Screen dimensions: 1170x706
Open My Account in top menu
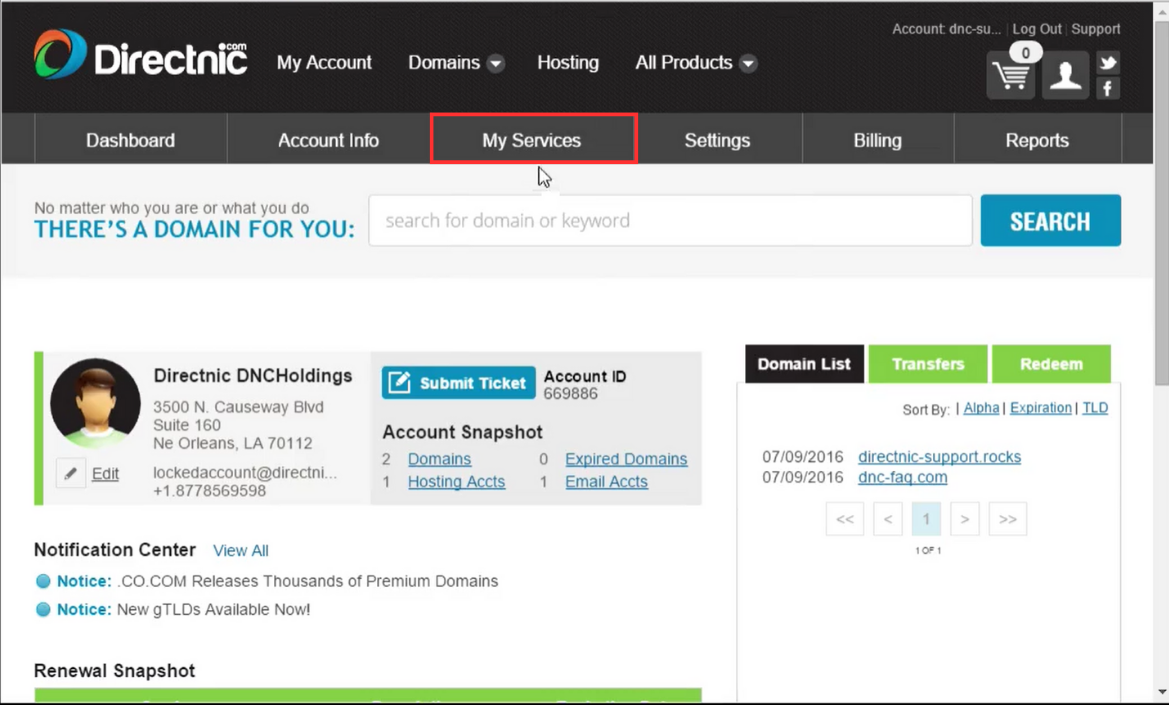324,63
